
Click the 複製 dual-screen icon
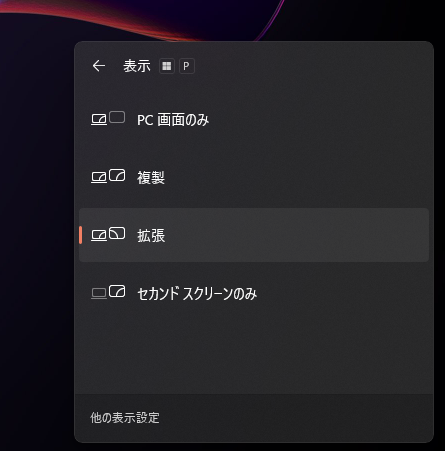108,176
